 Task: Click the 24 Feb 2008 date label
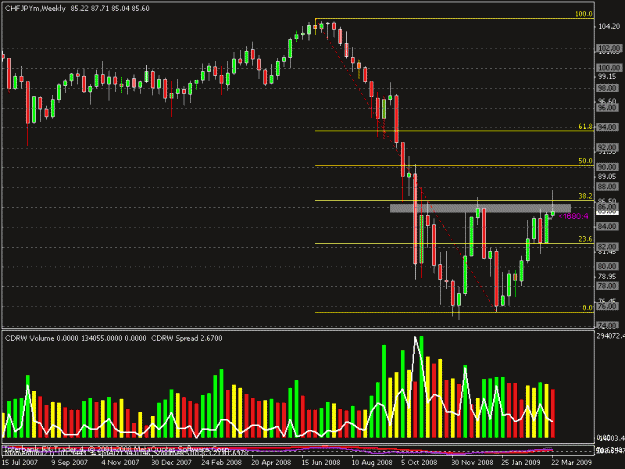click(x=221, y=462)
